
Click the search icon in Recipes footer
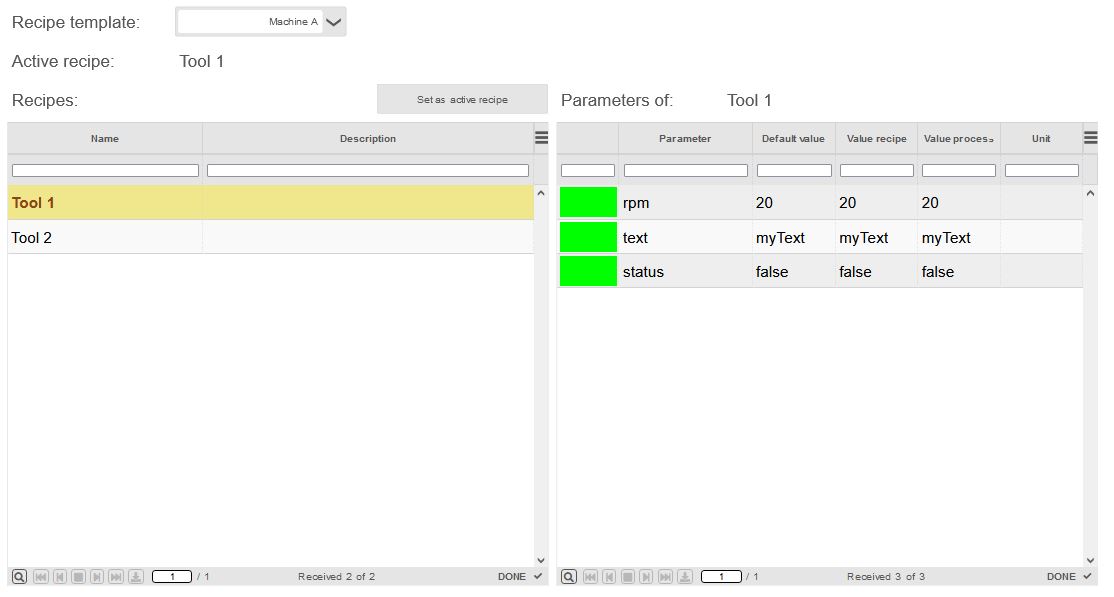click(18, 577)
